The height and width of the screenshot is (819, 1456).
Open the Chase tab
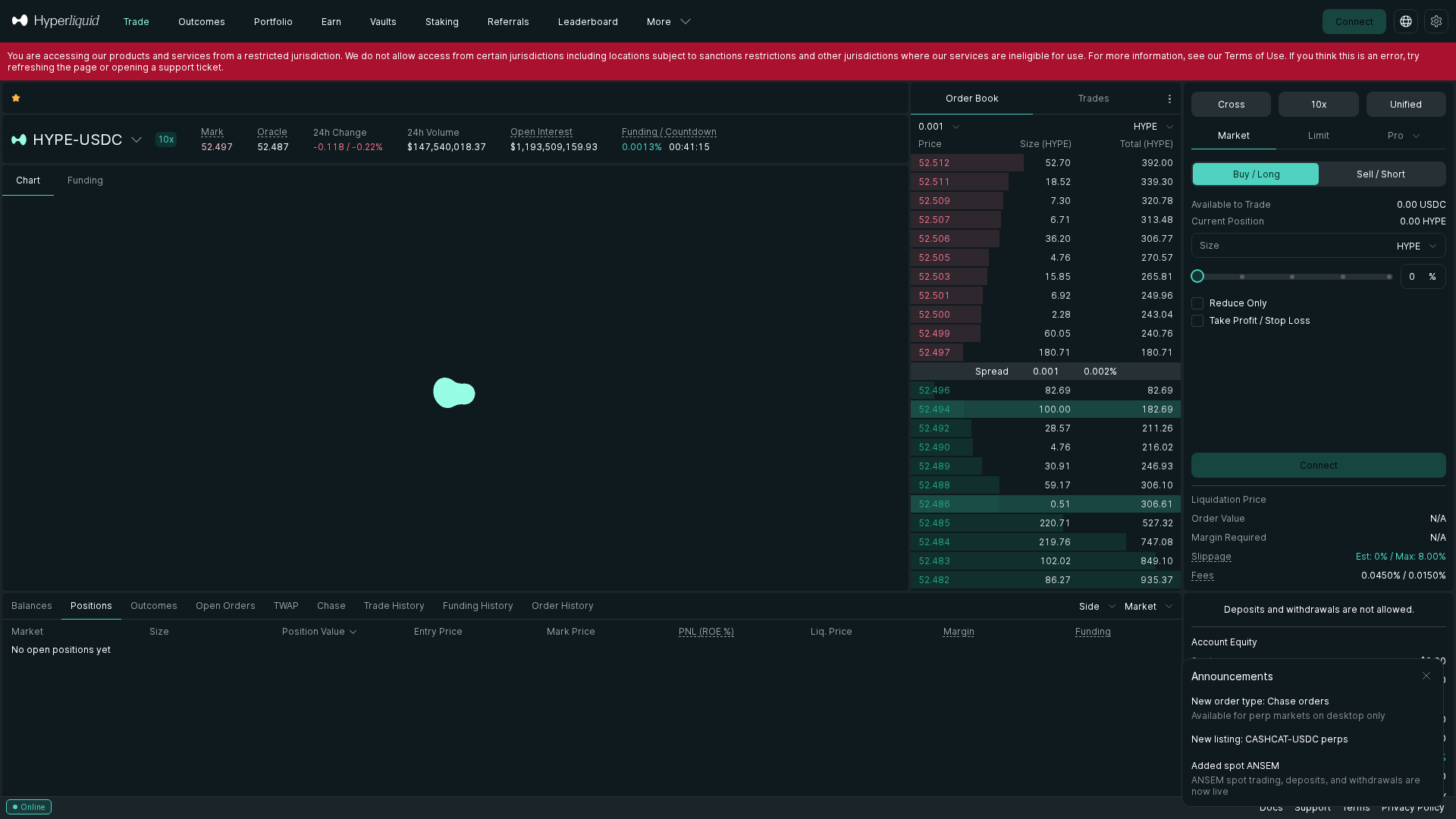(x=331, y=606)
